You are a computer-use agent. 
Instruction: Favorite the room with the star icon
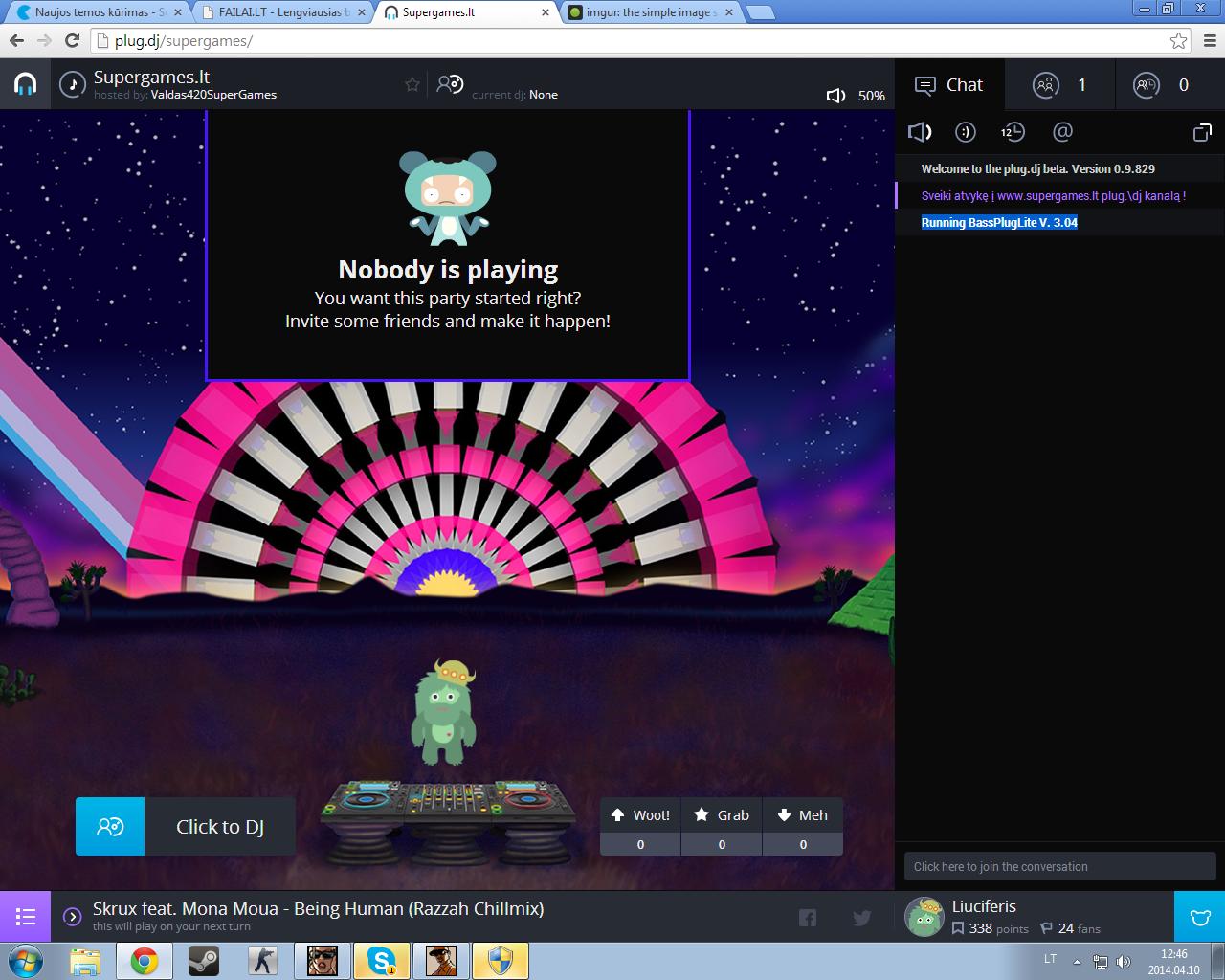(412, 84)
